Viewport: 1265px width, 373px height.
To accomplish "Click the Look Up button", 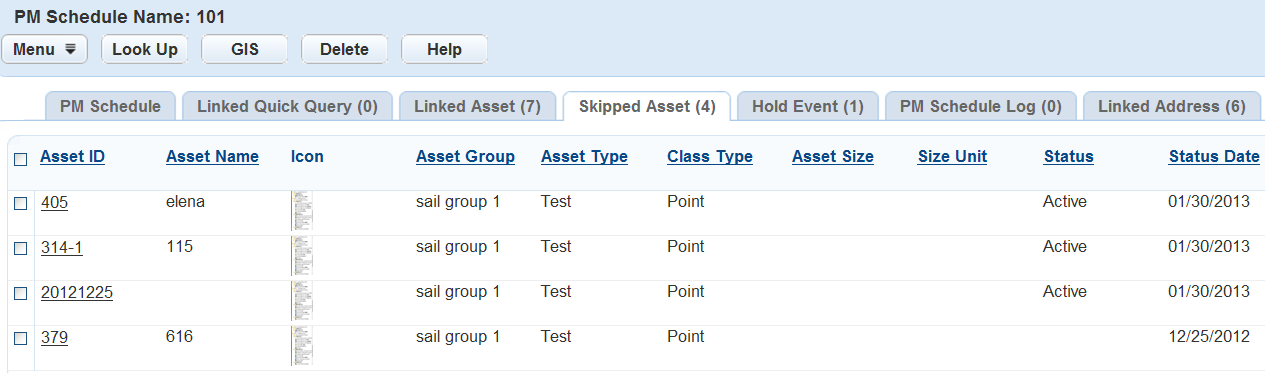I will pos(145,49).
